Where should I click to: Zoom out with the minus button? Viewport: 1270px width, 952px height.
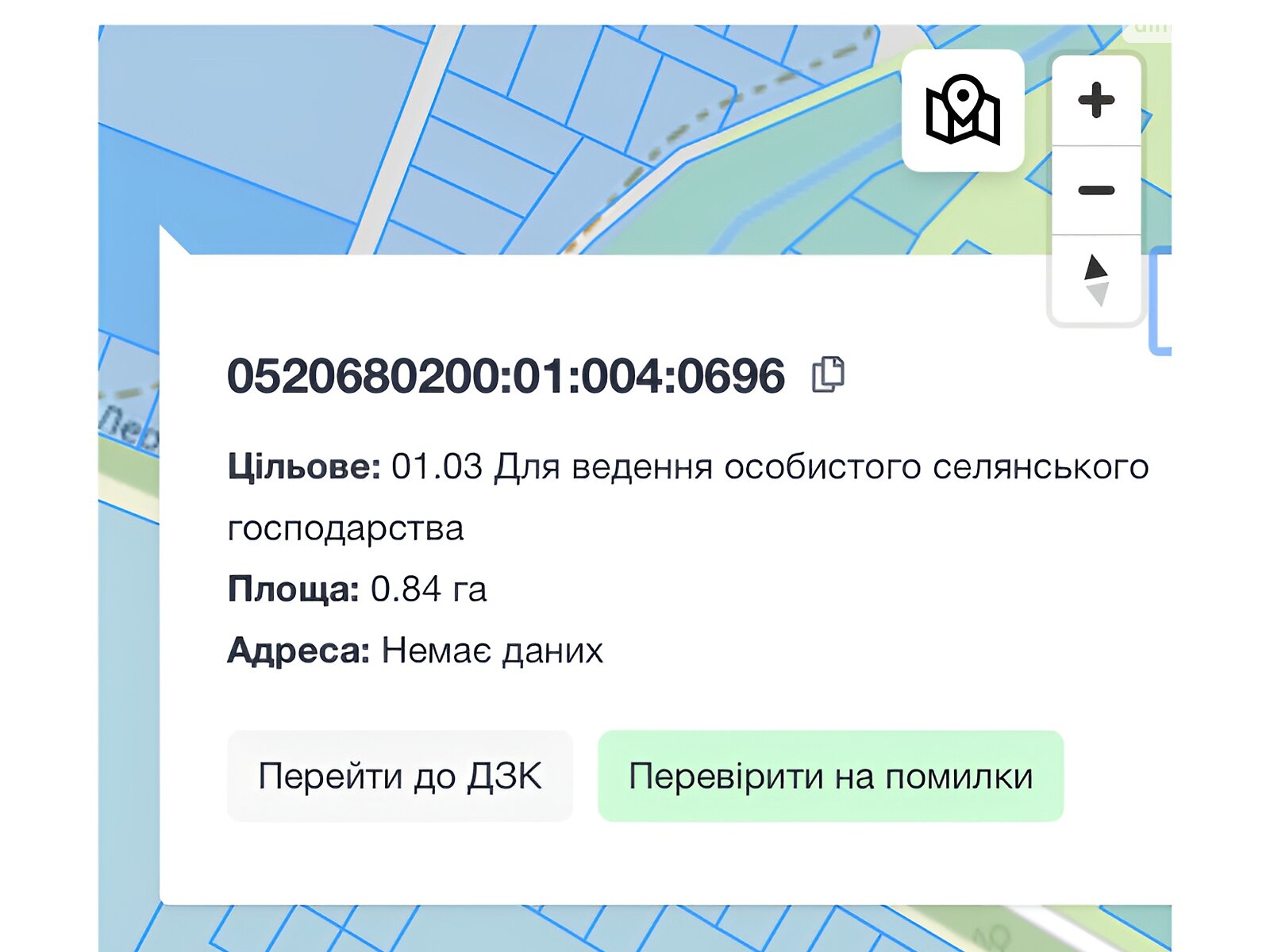[x=1096, y=190]
